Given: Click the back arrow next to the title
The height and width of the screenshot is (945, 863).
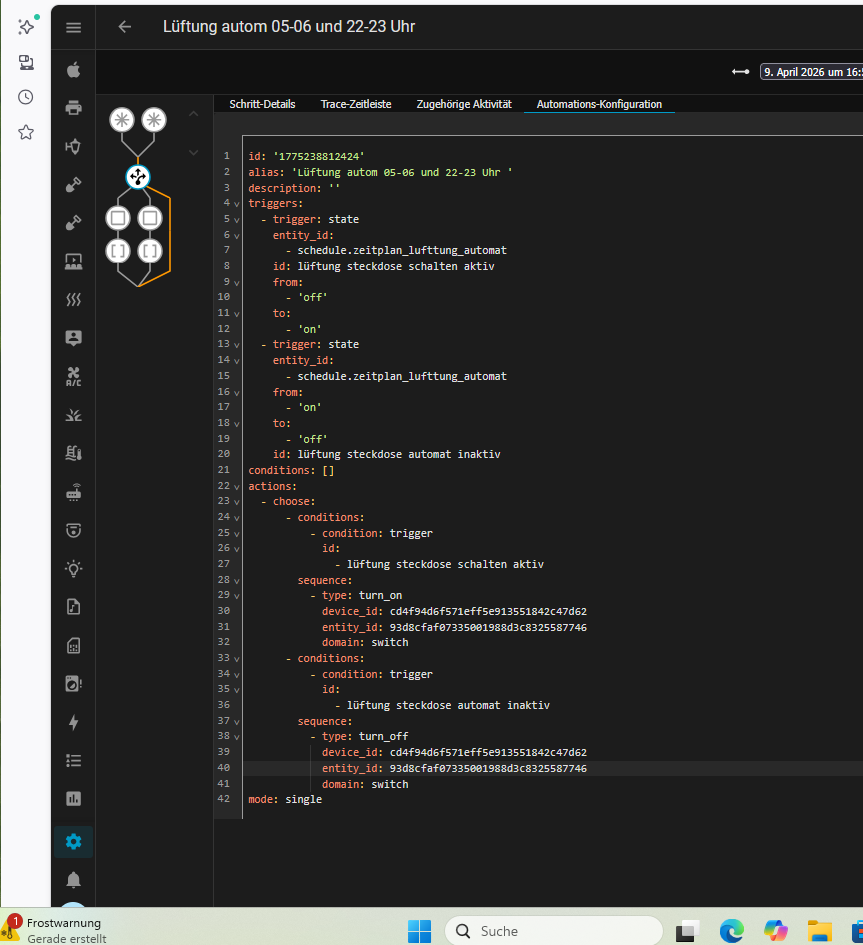Looking at the screenshot, I should (x=125, y=27).
